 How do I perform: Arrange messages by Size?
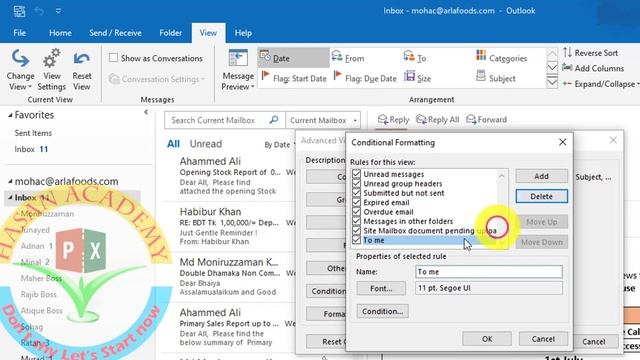click(x=418, y=78)
